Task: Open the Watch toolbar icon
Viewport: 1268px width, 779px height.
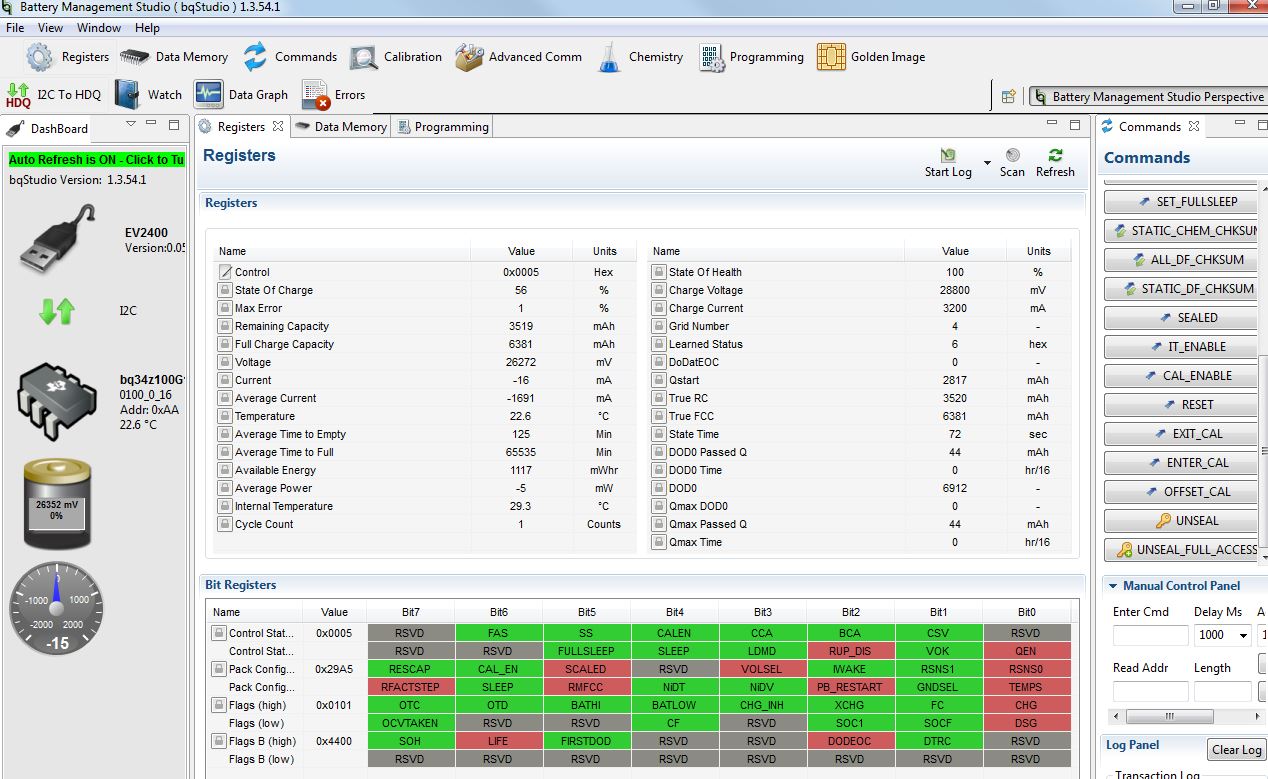Action: pos(127,95)
